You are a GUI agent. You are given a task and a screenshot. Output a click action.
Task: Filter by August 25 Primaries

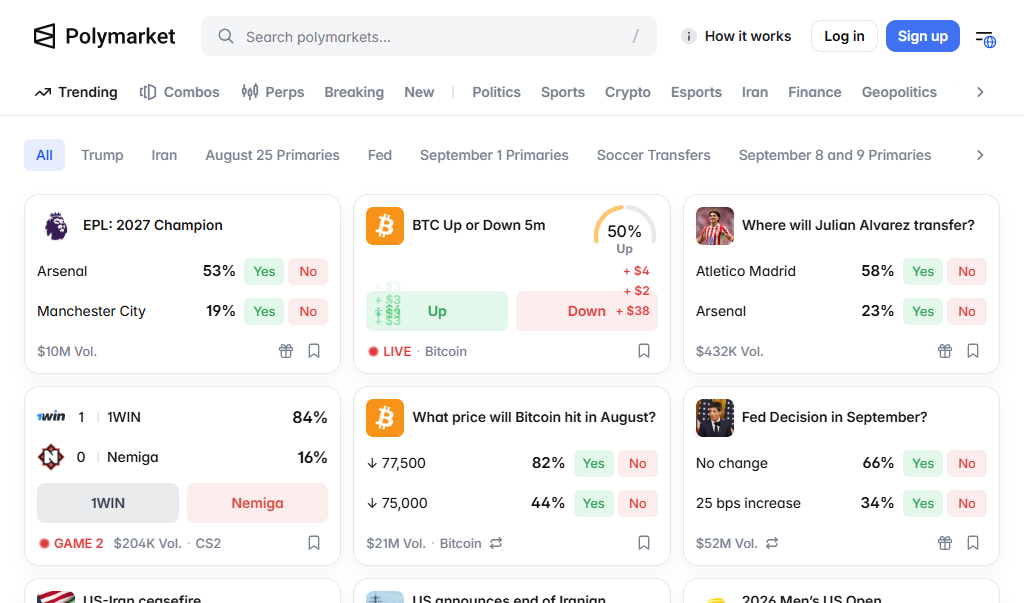pos(272,155)
